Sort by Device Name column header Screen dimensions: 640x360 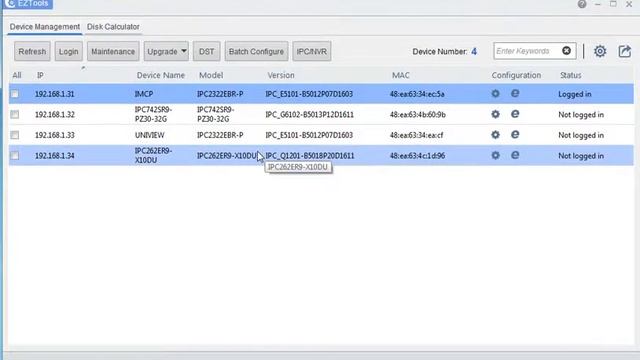click(161, 76)
